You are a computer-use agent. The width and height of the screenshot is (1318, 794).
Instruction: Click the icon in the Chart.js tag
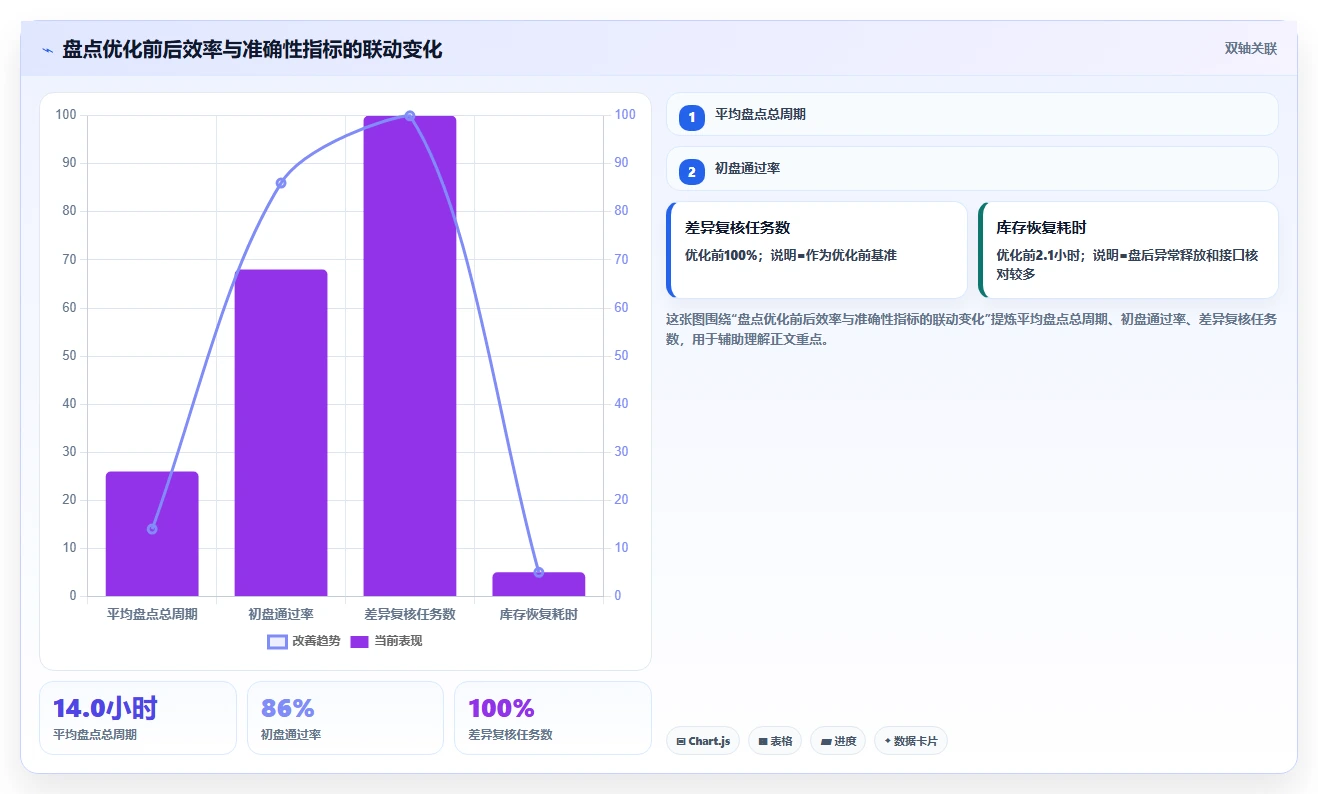pyautogui.click(x=681, y=742)
